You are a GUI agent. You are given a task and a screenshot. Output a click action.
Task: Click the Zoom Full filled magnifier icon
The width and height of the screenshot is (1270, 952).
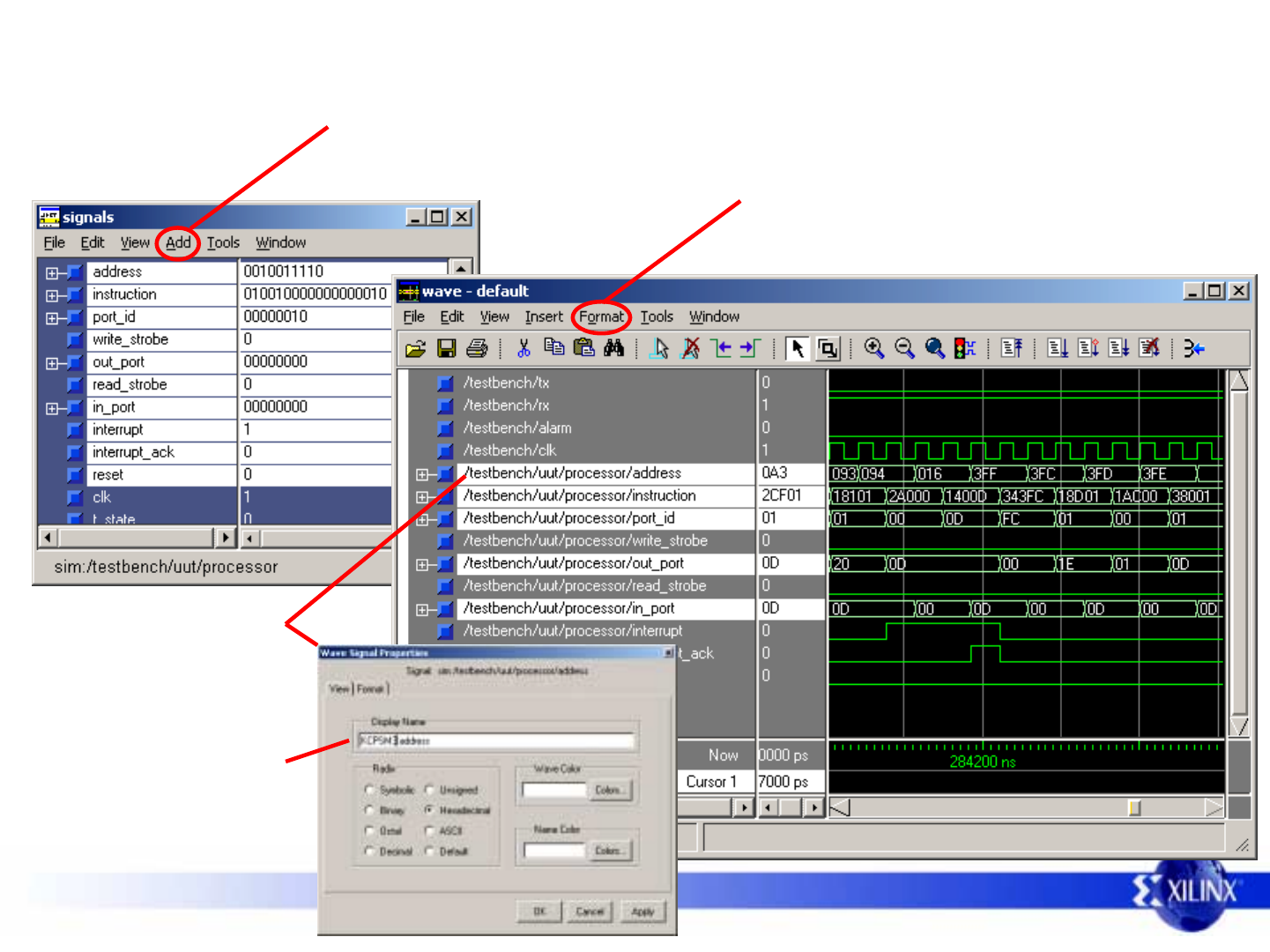935,349
